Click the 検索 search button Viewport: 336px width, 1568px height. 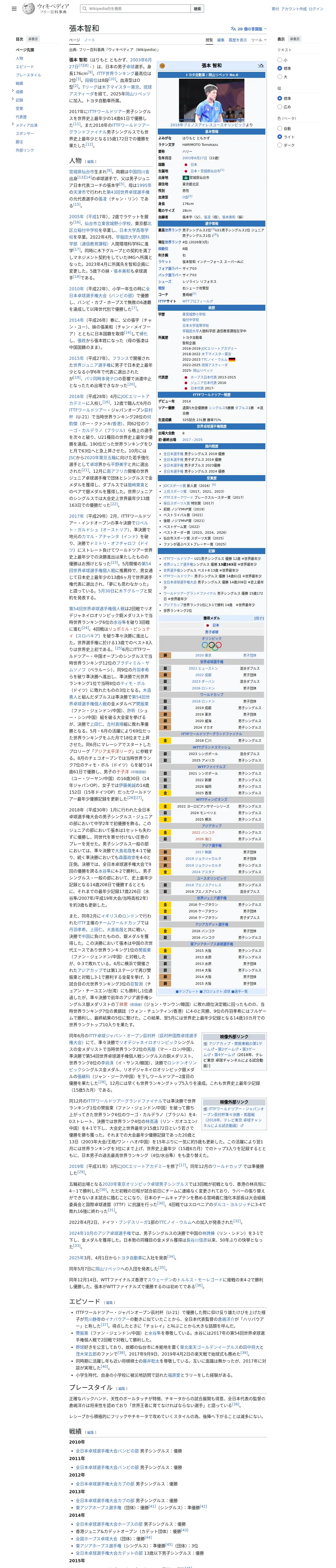tap(197, 9)
